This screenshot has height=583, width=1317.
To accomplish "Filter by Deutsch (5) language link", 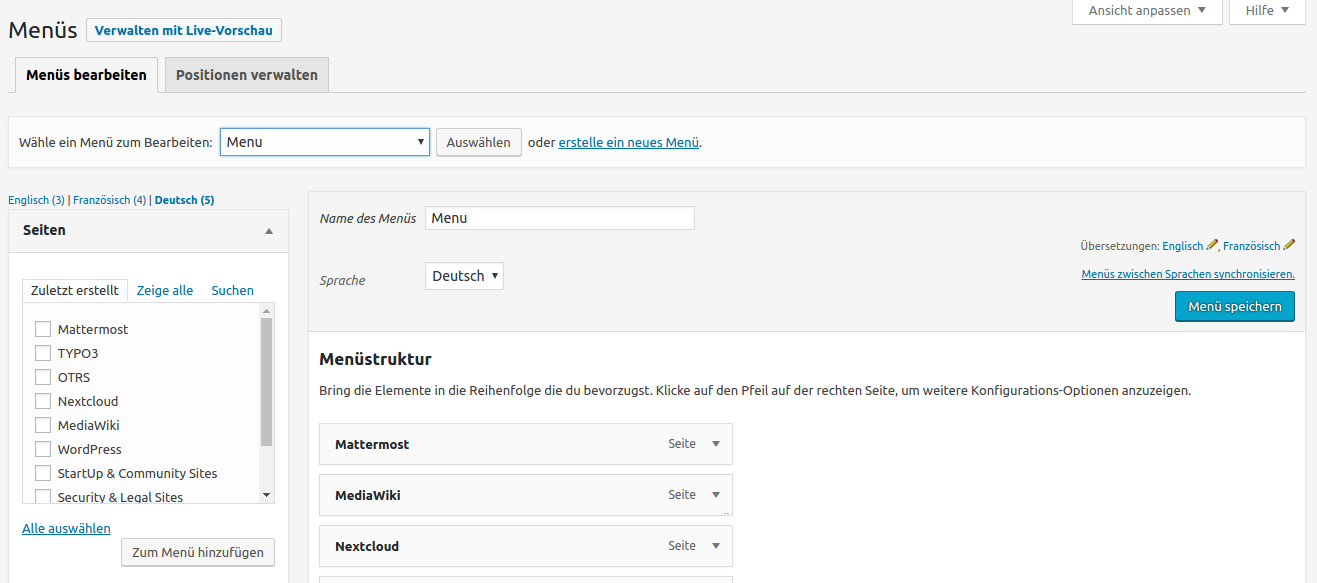I will 185,200.
